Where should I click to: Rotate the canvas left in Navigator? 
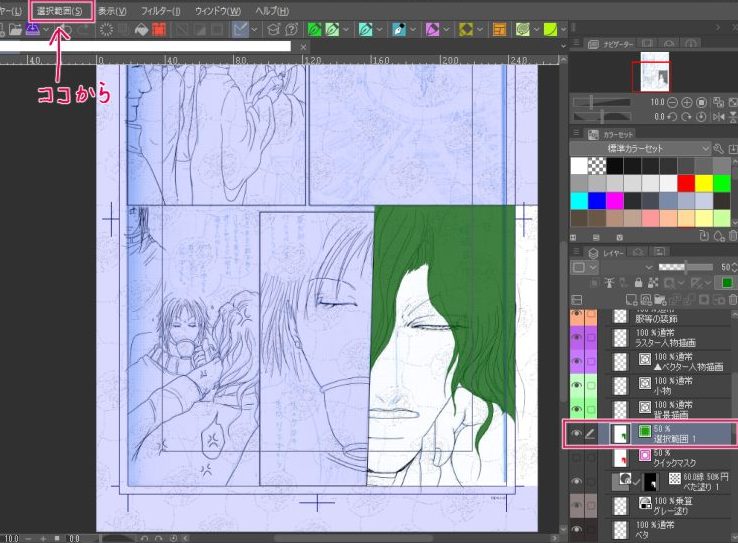coord(672,117)
